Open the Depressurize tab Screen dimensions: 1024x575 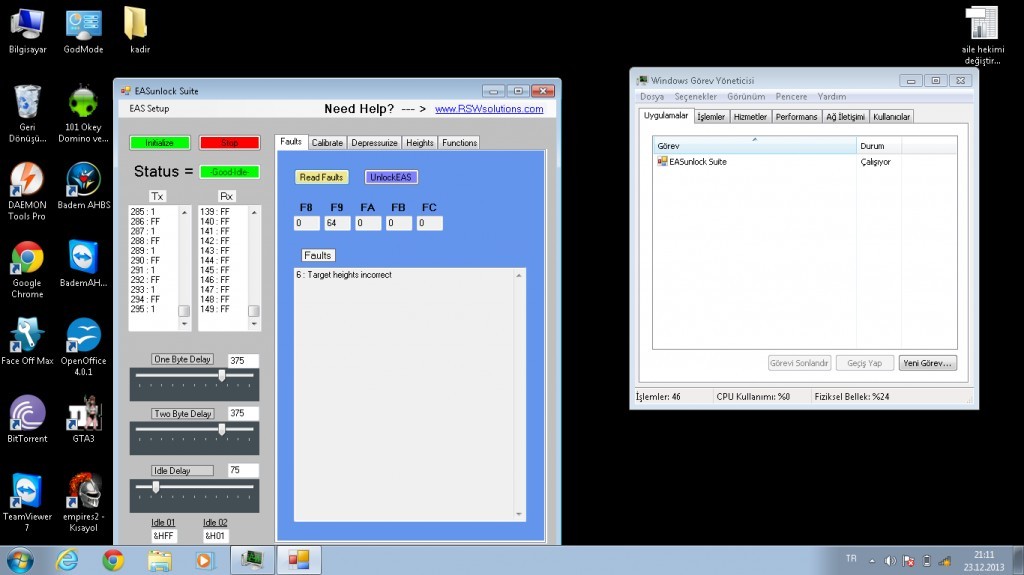coord(374,143)
